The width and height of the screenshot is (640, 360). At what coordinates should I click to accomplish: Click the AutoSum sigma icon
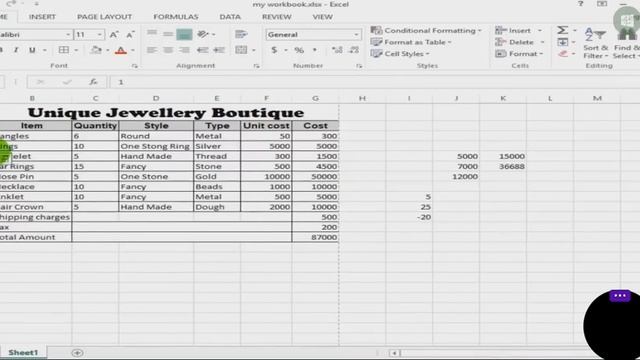coord(562,30)
